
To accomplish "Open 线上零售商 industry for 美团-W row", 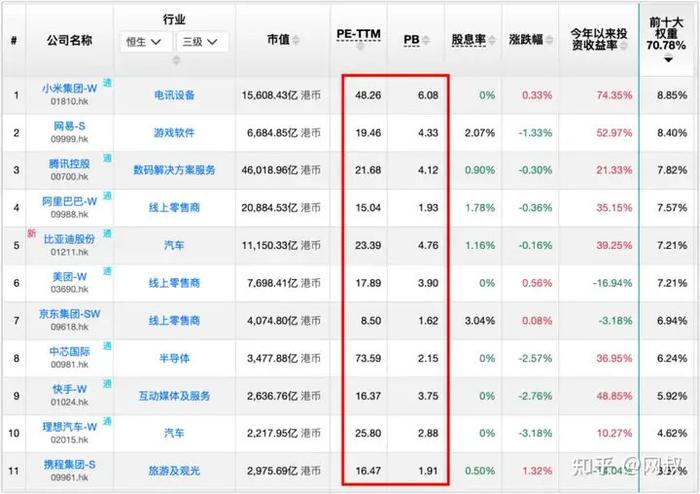I will pyautogui.click(x=175, y=283).
